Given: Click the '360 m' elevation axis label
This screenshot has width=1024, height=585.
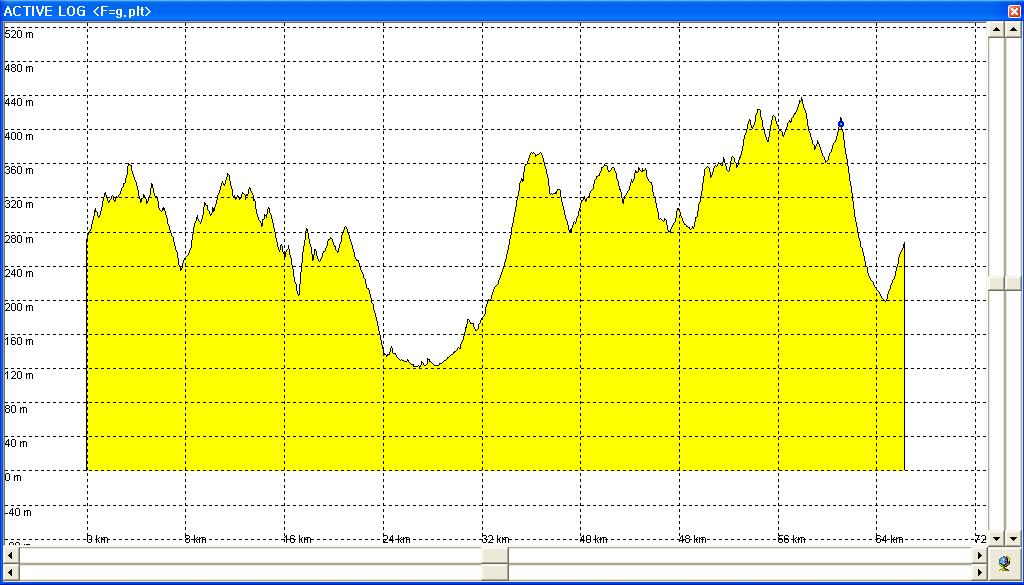Looking at the screenshot, I should 18,170.
